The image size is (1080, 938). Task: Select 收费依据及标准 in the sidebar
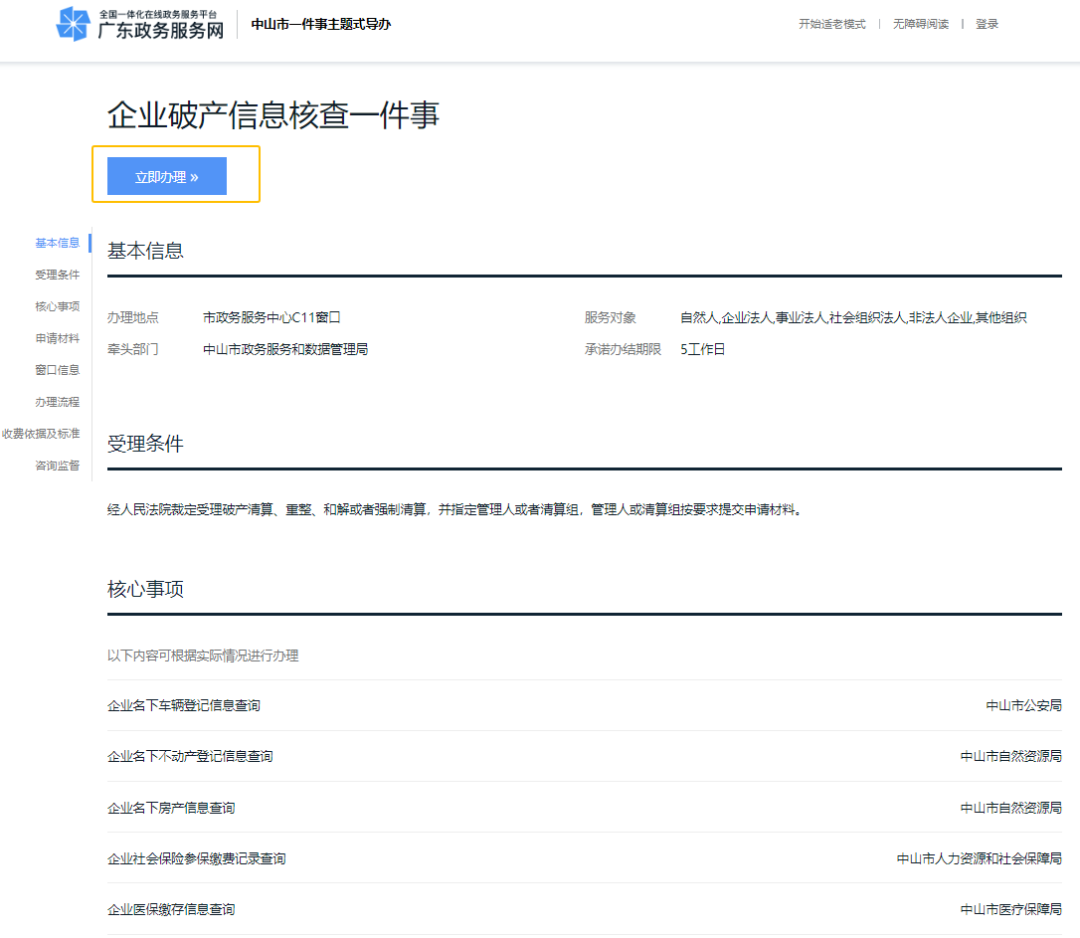[x=42, y=433]
